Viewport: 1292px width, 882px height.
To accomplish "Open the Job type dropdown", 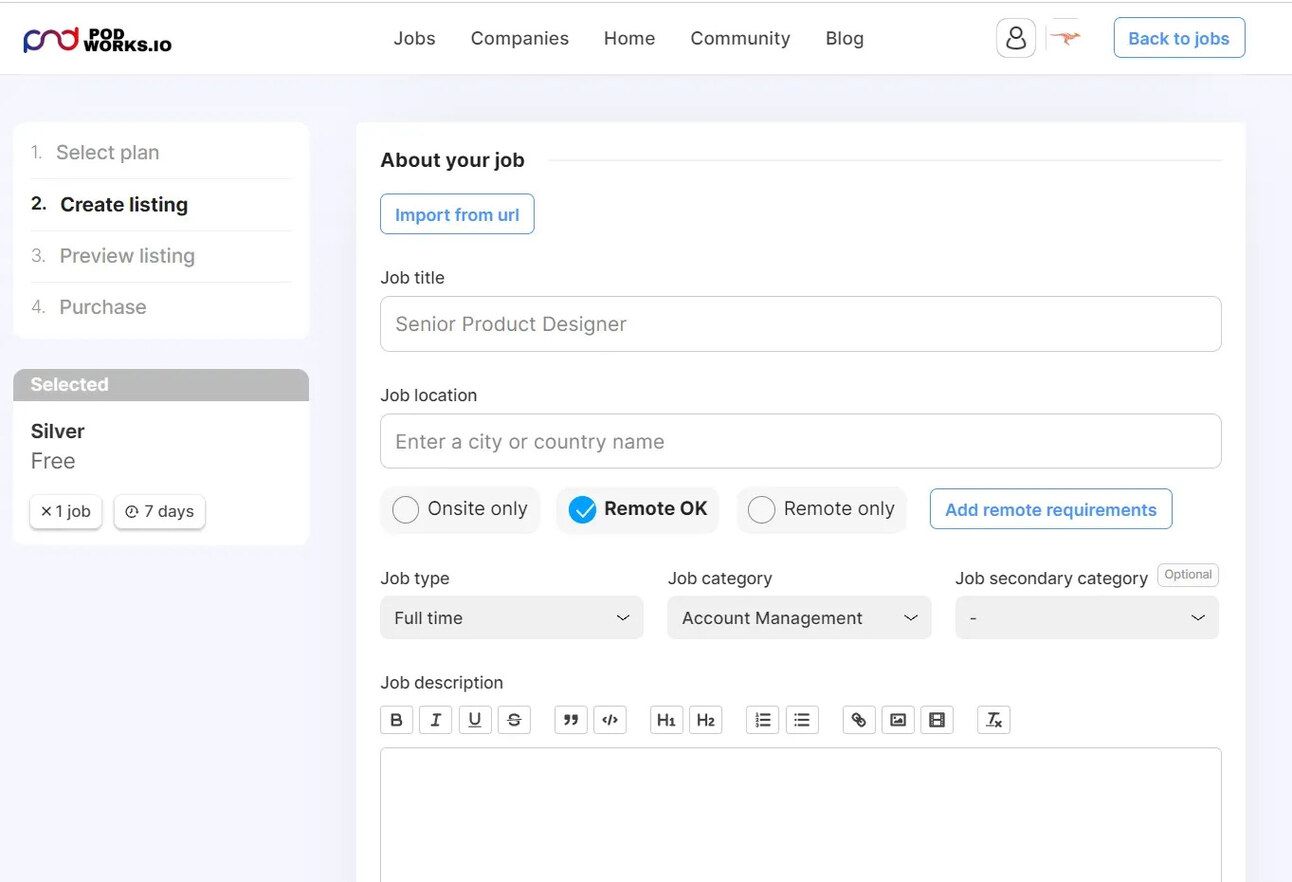I will (511, 618).
